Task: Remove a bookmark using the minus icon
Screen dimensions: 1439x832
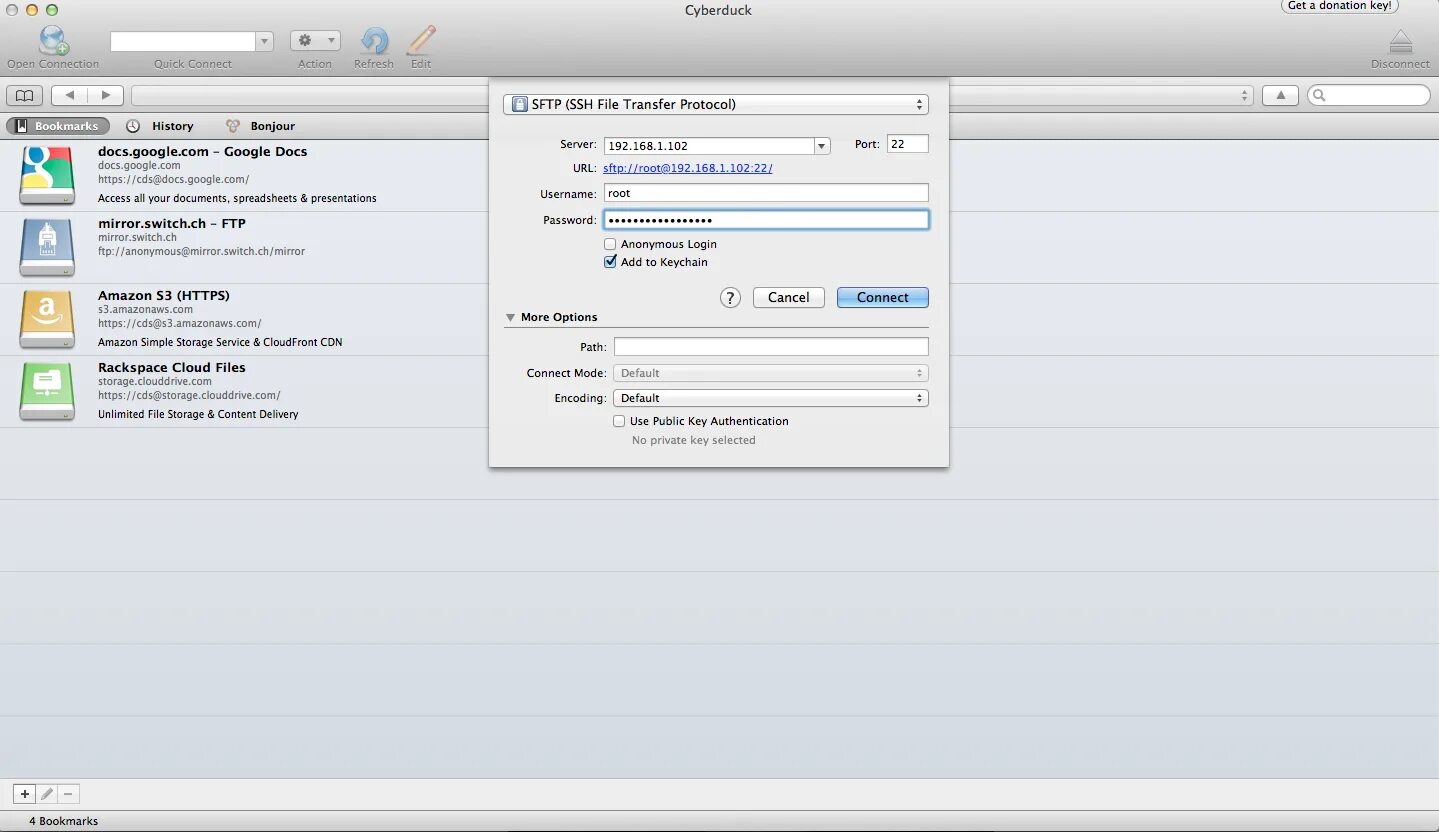Action: pos(68,793)
